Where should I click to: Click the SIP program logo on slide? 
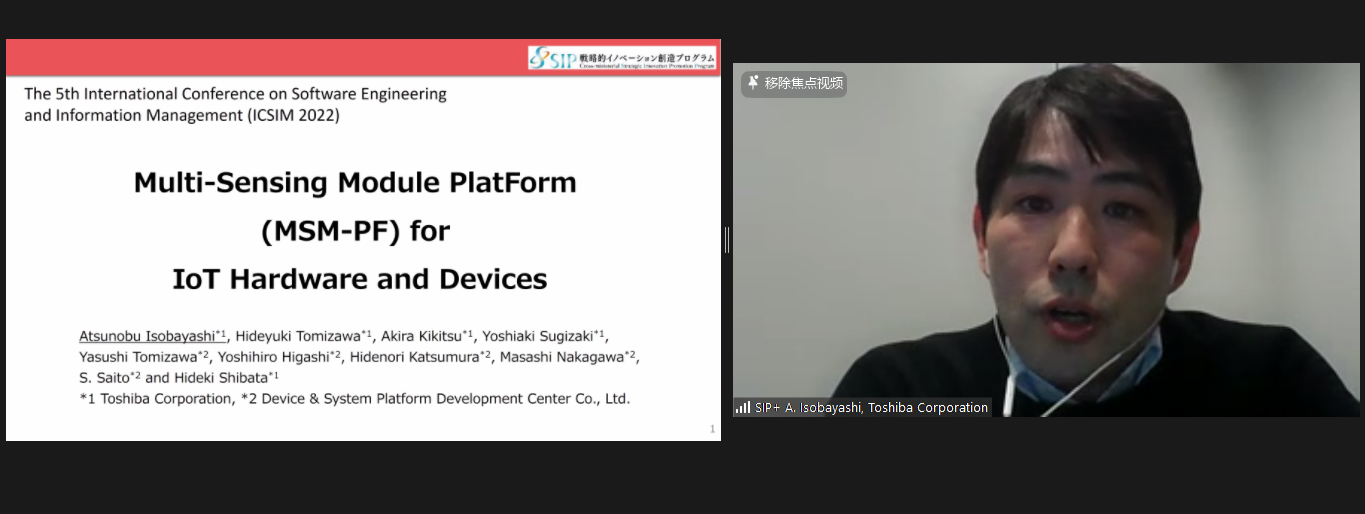click(x=622, y=58)
